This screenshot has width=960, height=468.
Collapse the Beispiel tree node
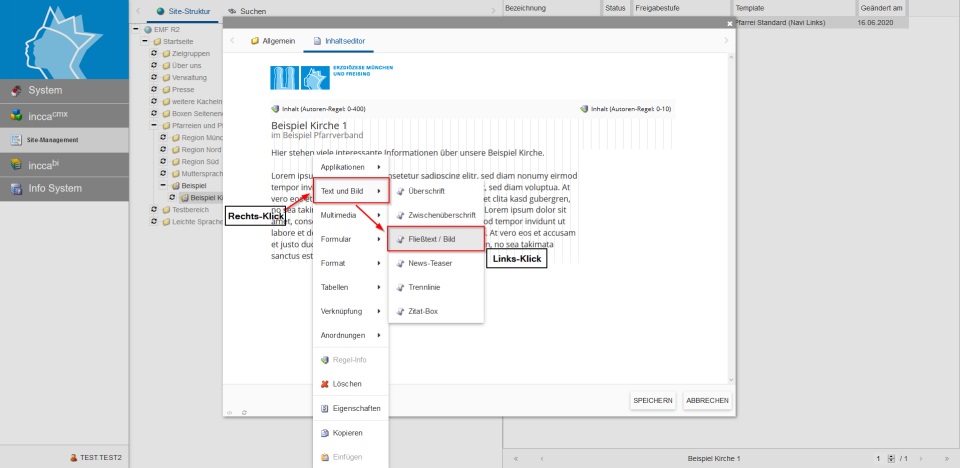click(x=162, y=186)
